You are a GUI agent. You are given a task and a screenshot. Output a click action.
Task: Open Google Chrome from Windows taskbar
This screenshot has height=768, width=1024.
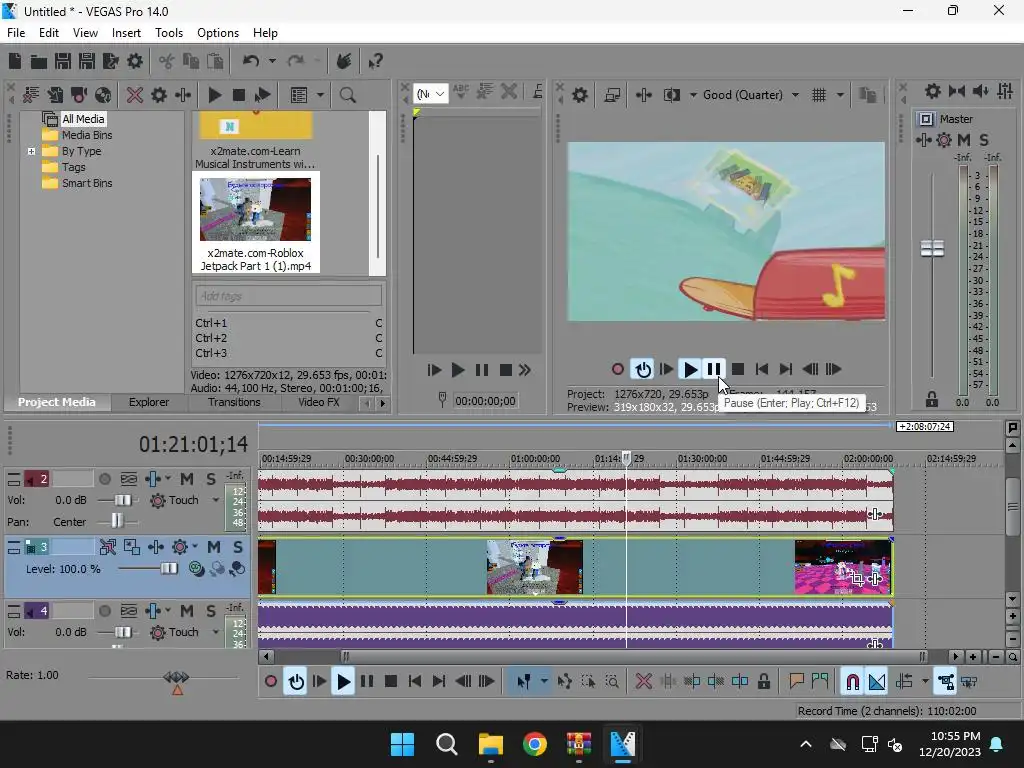[x=535, y=744]
